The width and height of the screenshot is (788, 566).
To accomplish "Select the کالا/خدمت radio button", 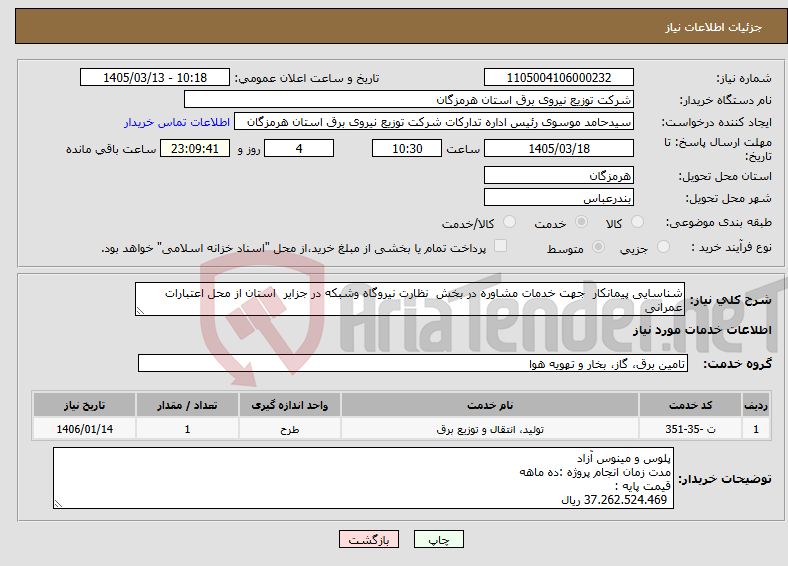I will [510, 222].
